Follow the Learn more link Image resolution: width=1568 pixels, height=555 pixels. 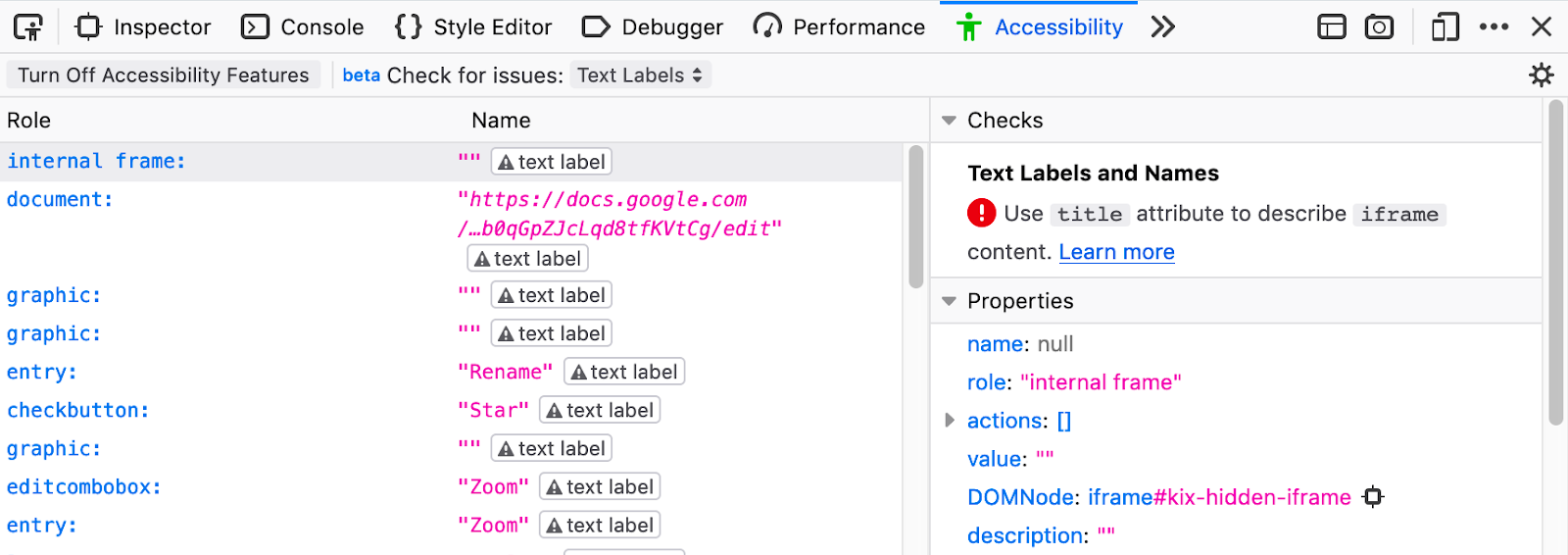pos(1116,252)
